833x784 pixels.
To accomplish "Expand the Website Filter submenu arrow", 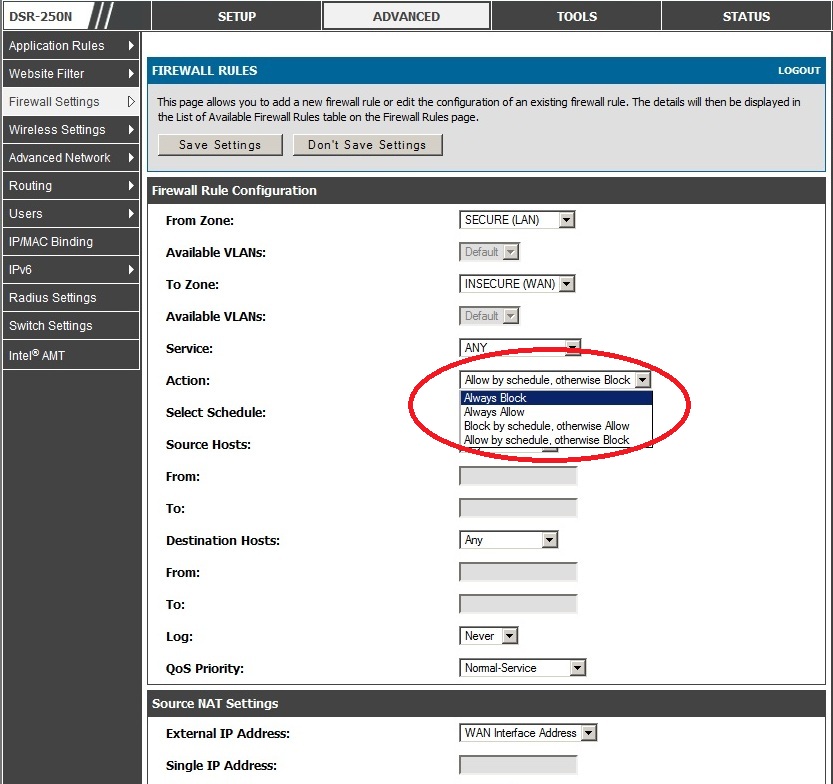I will pyautogui.click(x=131, y=74).
